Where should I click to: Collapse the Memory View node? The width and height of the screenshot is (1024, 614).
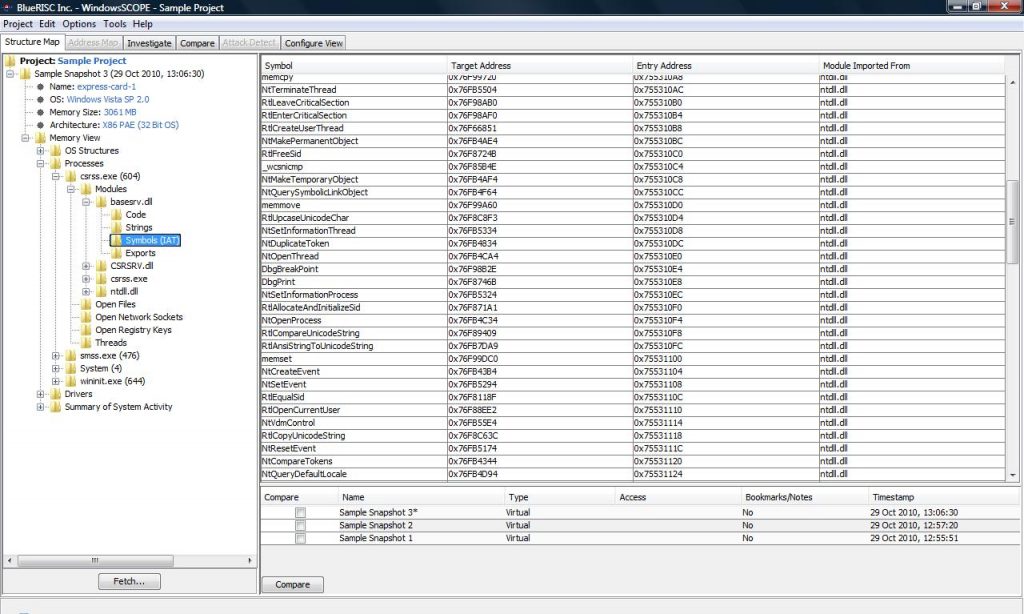tap(25, 138)
